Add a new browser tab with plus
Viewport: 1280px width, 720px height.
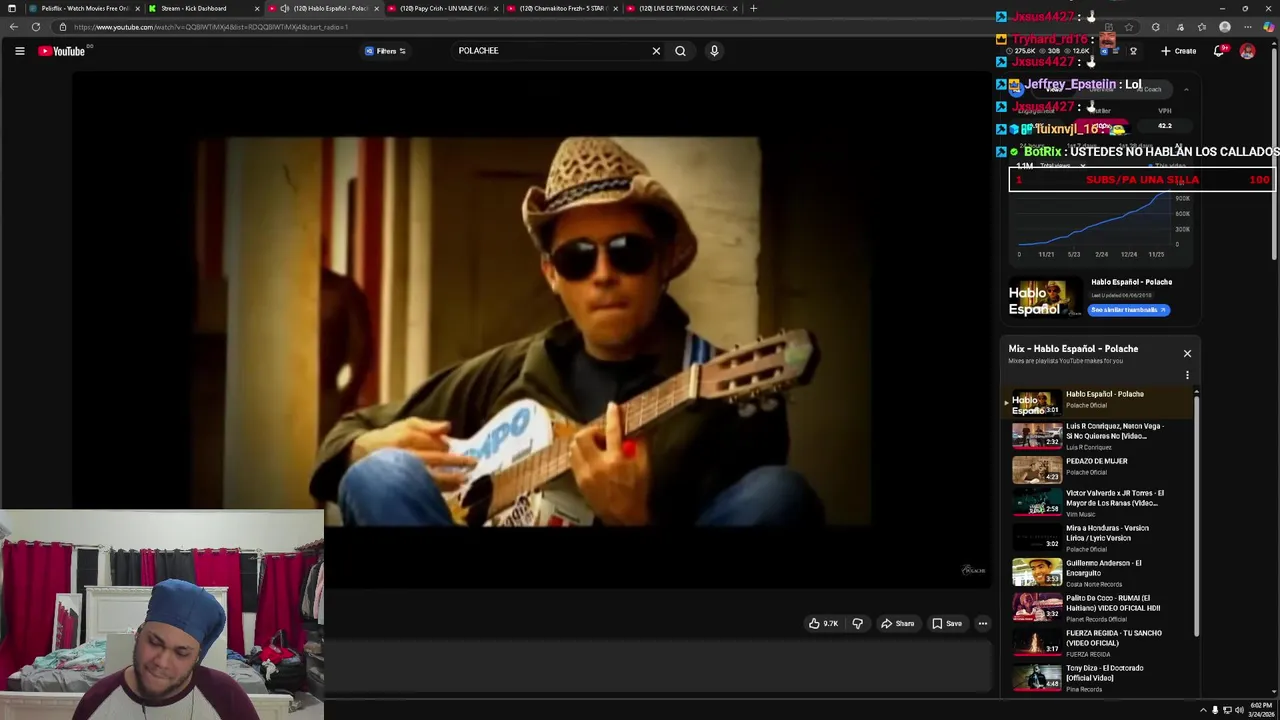pos(753,8)
